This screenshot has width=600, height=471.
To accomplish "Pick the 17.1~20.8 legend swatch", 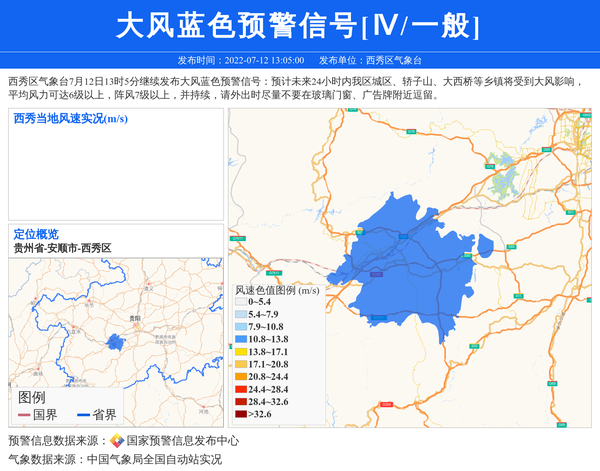I will click(x=240, y=365).
